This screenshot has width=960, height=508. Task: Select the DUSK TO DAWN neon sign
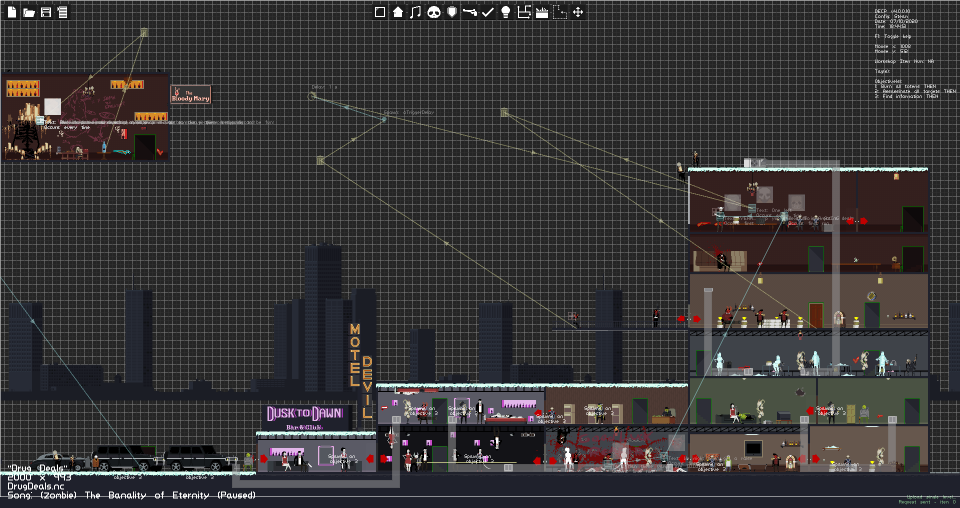click(307, 418)
